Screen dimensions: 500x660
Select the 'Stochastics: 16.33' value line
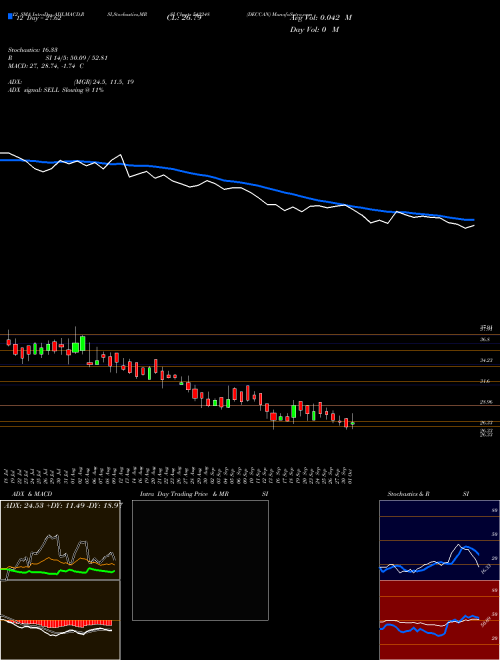[x=35, y=50]
